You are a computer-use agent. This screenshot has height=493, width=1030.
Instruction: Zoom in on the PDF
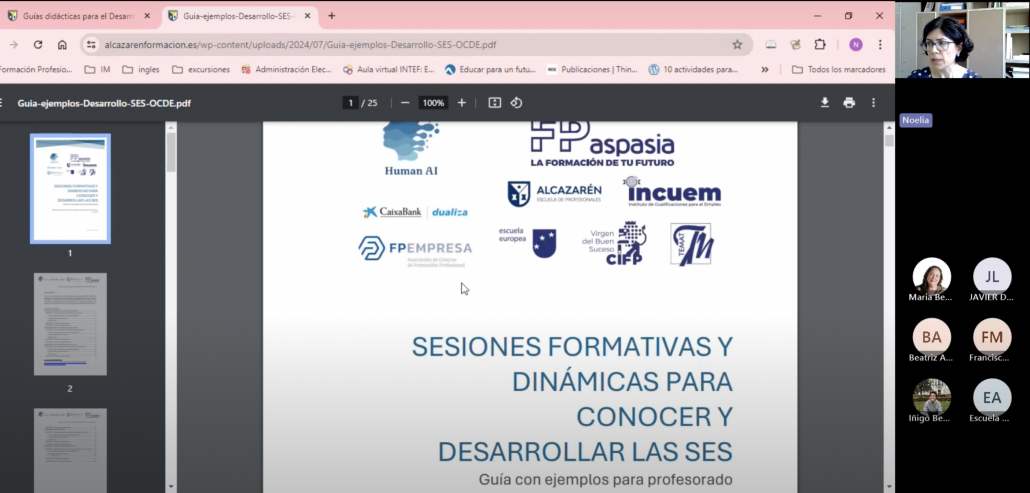[461, 103]
